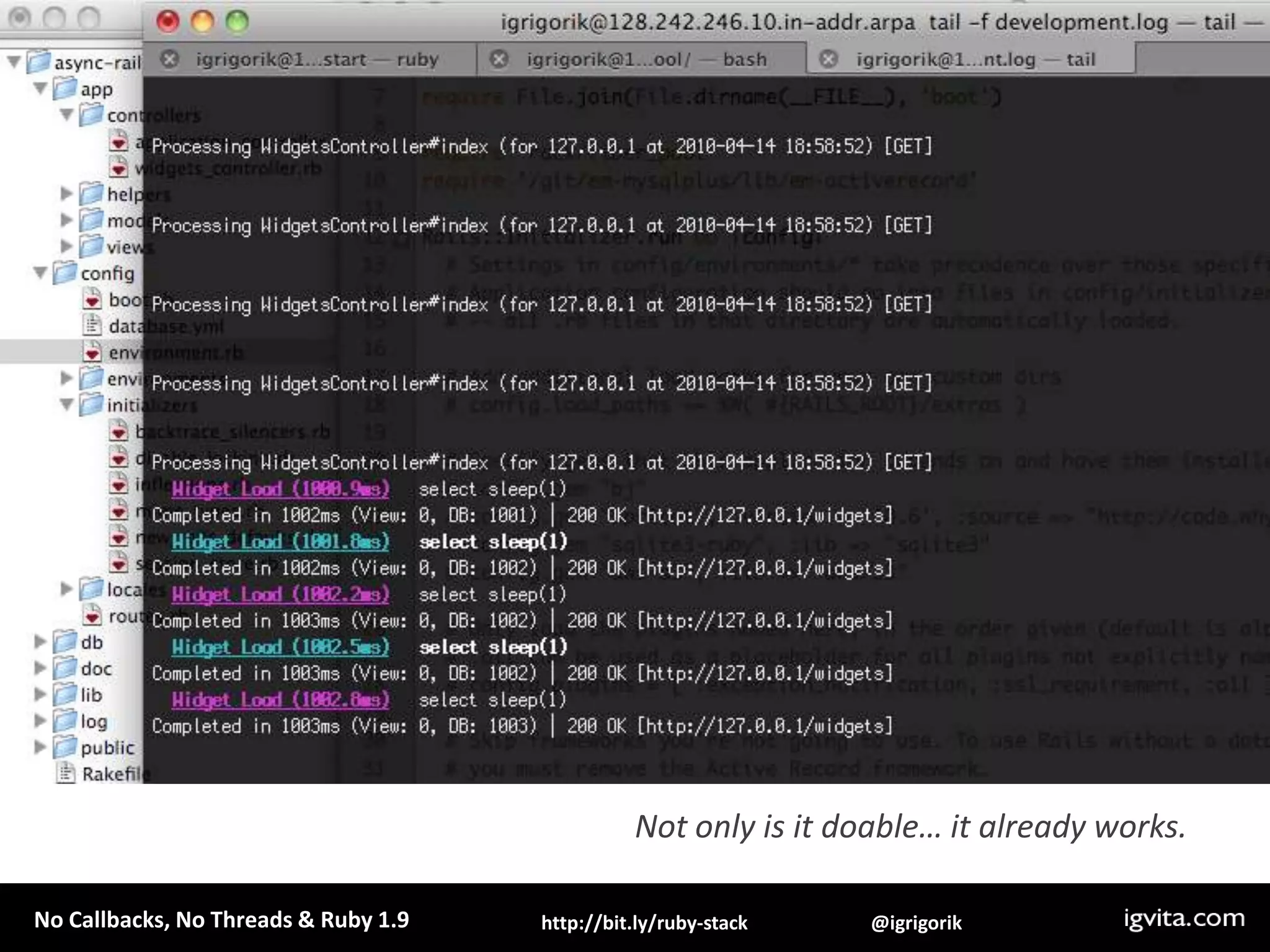Collapse the app folder triangle
Screen dimensions: 1270x952
[41, 88]
